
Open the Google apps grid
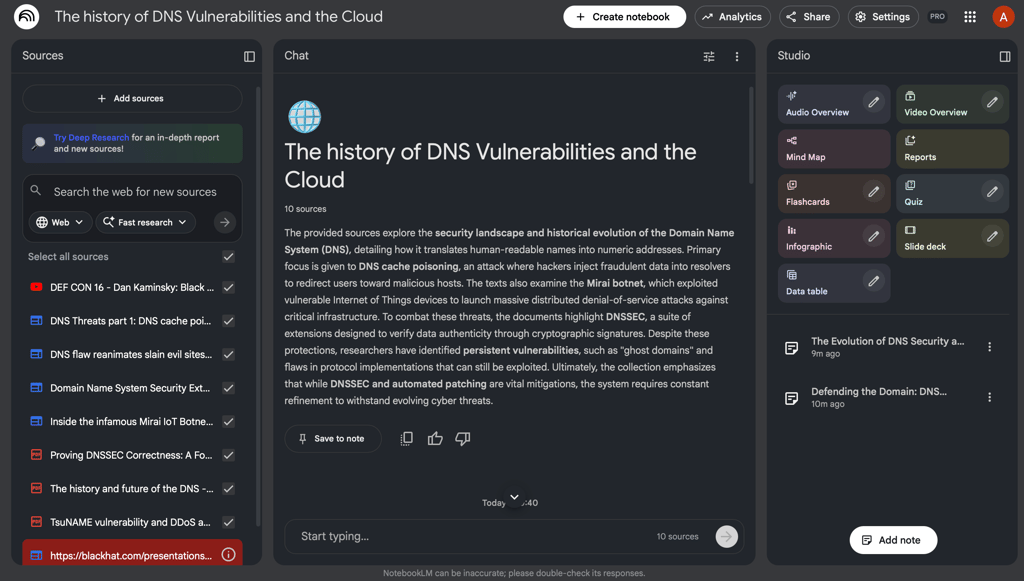click(x=970, y=17)
